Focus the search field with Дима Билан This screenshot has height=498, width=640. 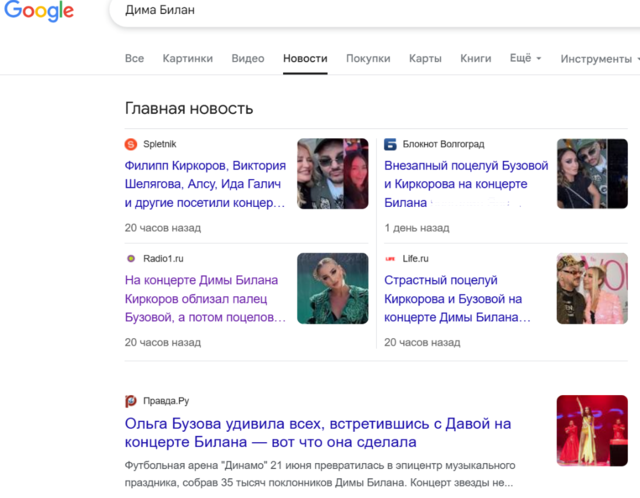point(376,11)
